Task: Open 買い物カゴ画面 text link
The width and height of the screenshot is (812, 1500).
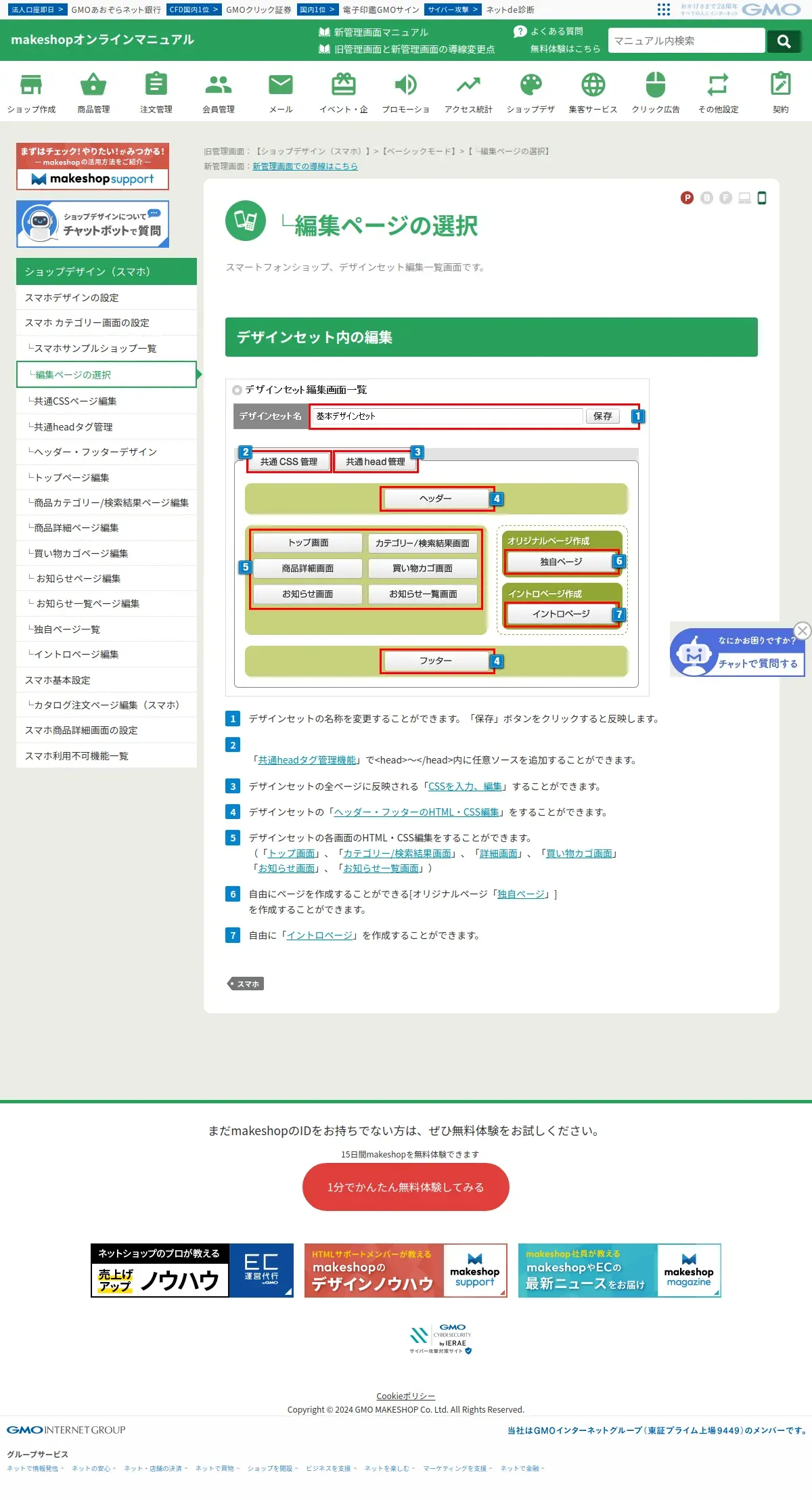Action: coord(579,853)
